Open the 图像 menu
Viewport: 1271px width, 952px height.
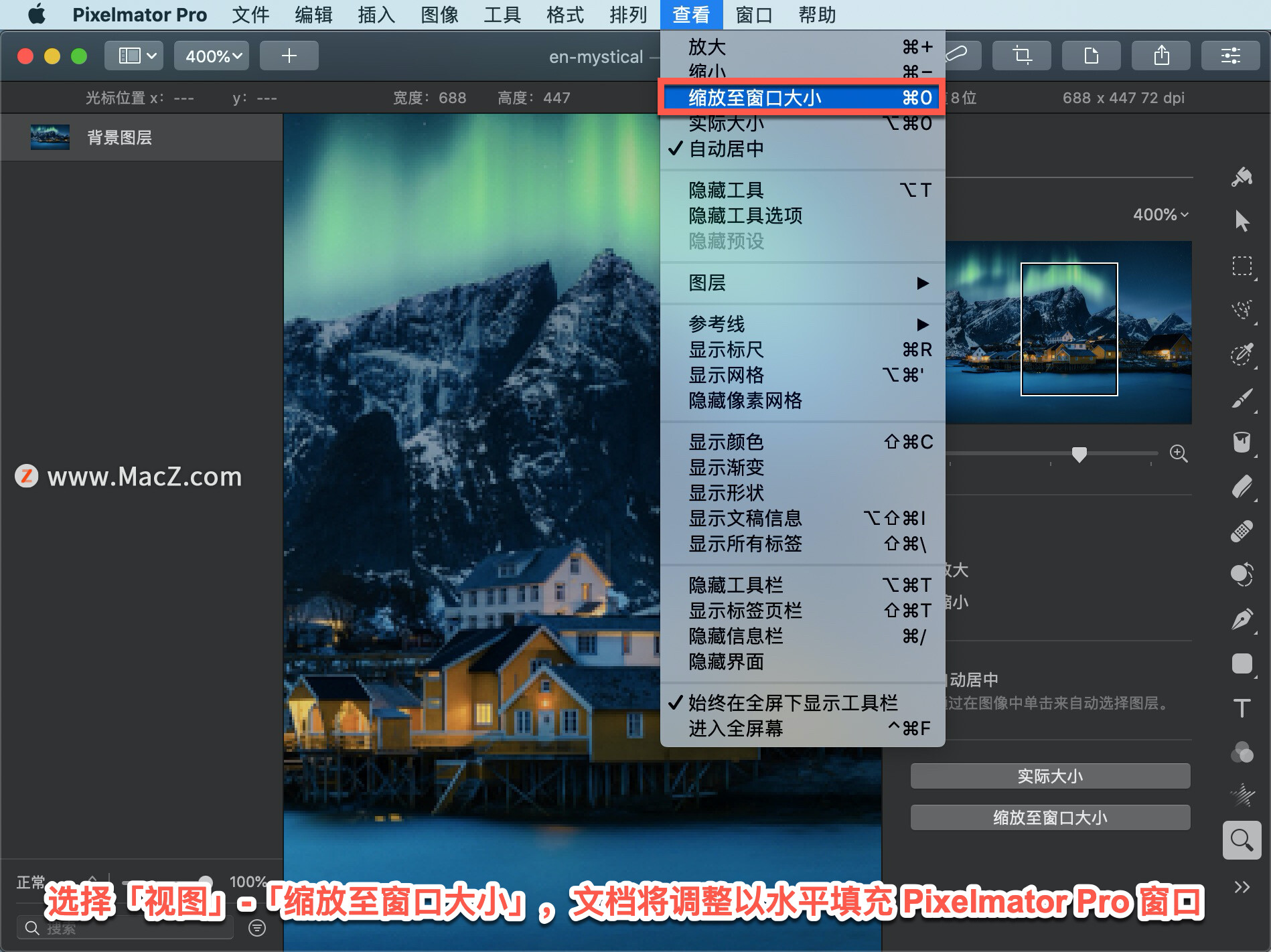point(439,15)
